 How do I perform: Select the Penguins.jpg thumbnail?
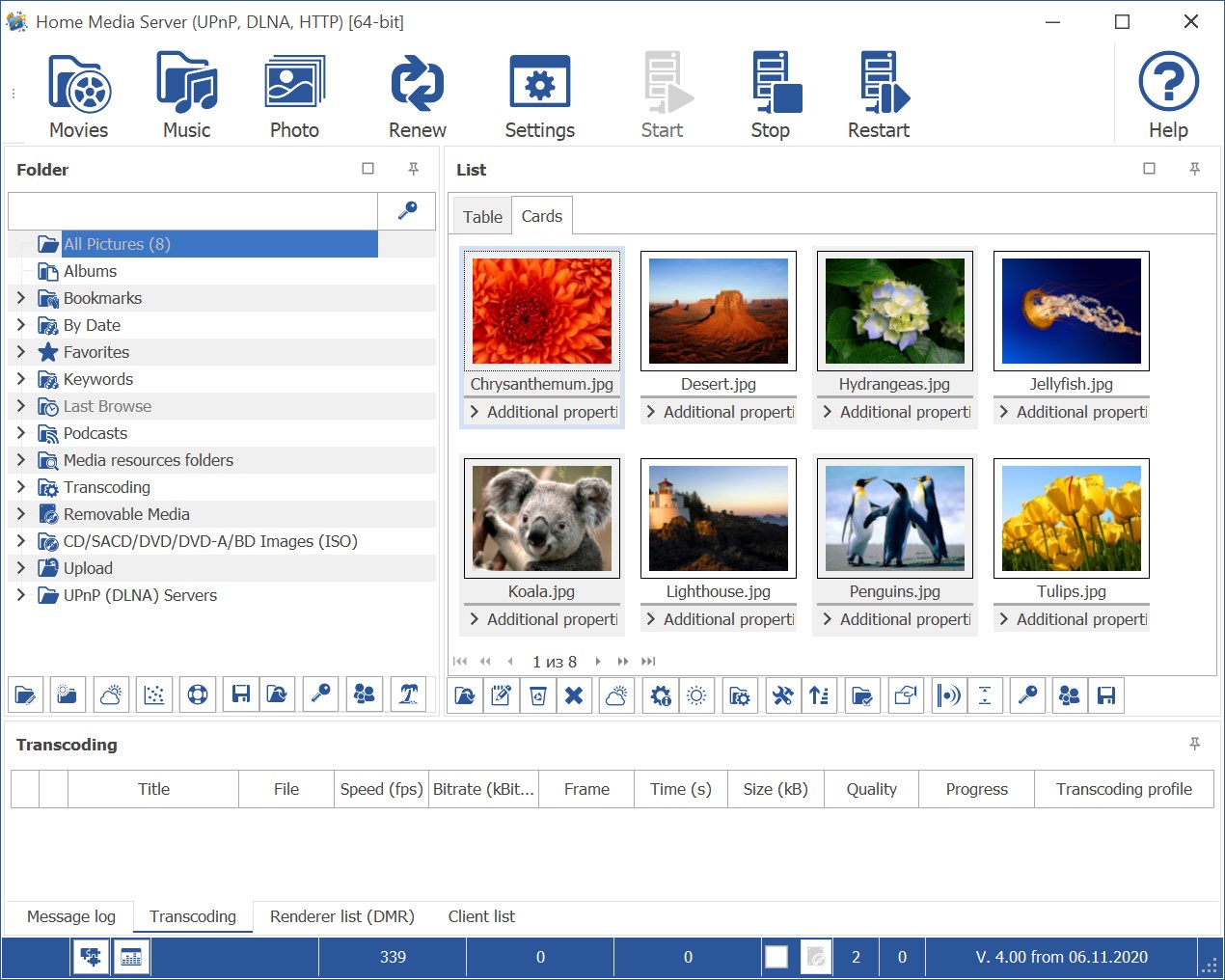click(894, 518)
